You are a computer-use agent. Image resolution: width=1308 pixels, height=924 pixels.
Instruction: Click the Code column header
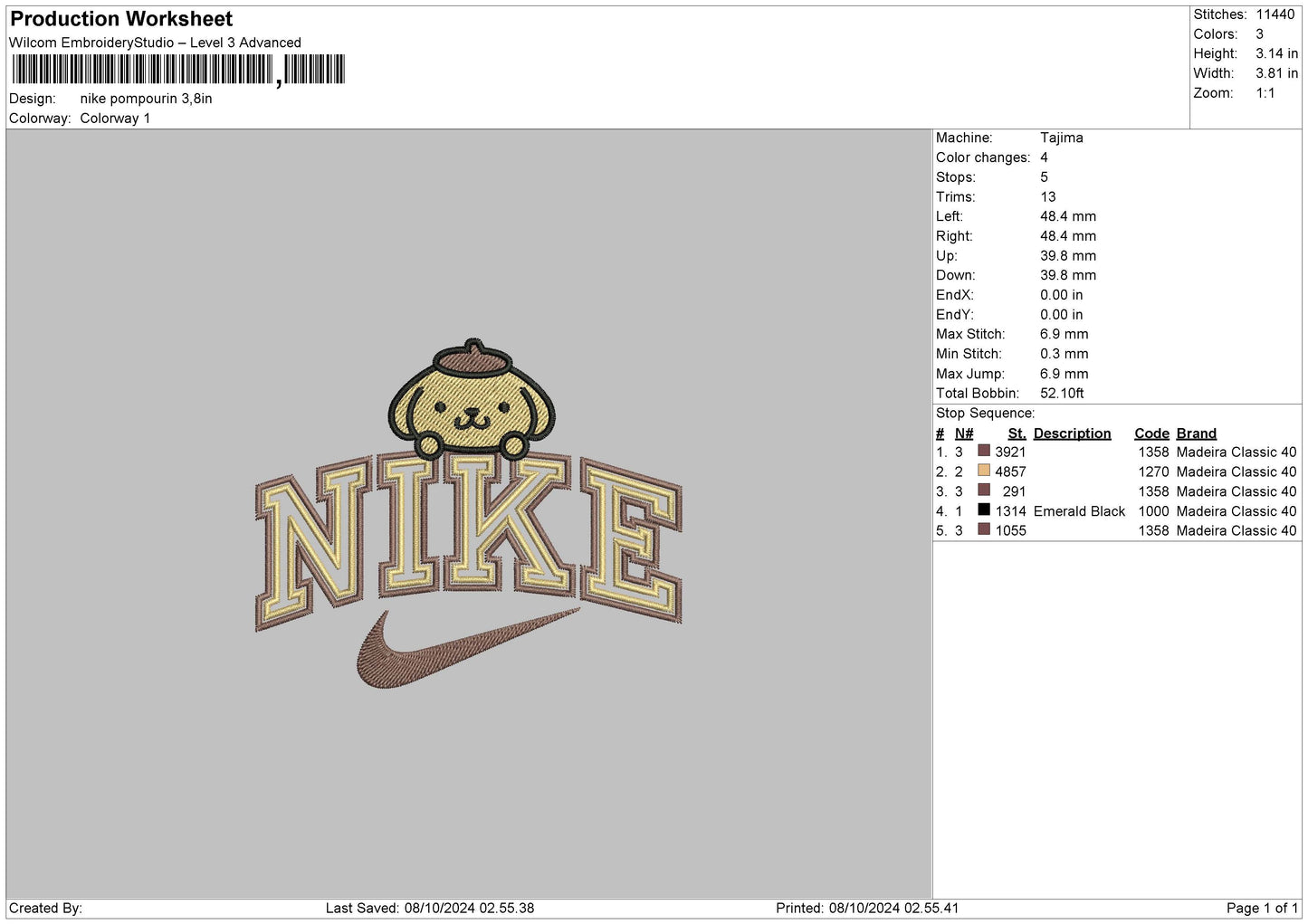[1151, 433]
